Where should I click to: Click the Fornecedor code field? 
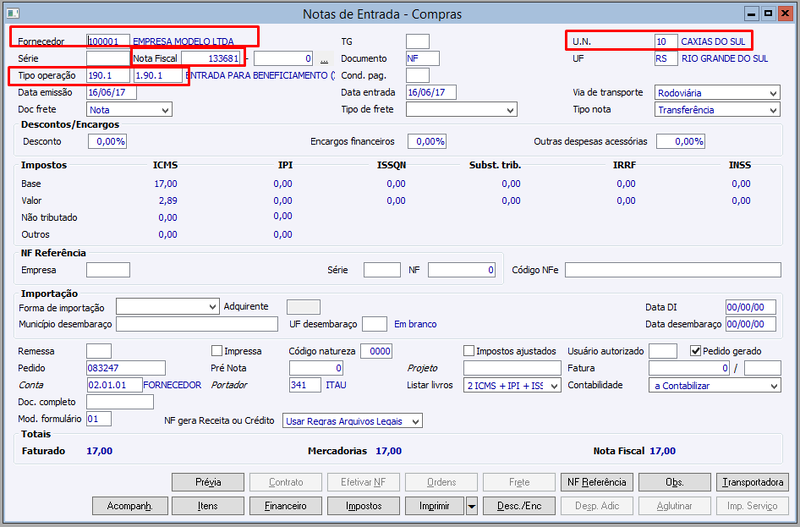pyautogui.click(x=108, y=41)
